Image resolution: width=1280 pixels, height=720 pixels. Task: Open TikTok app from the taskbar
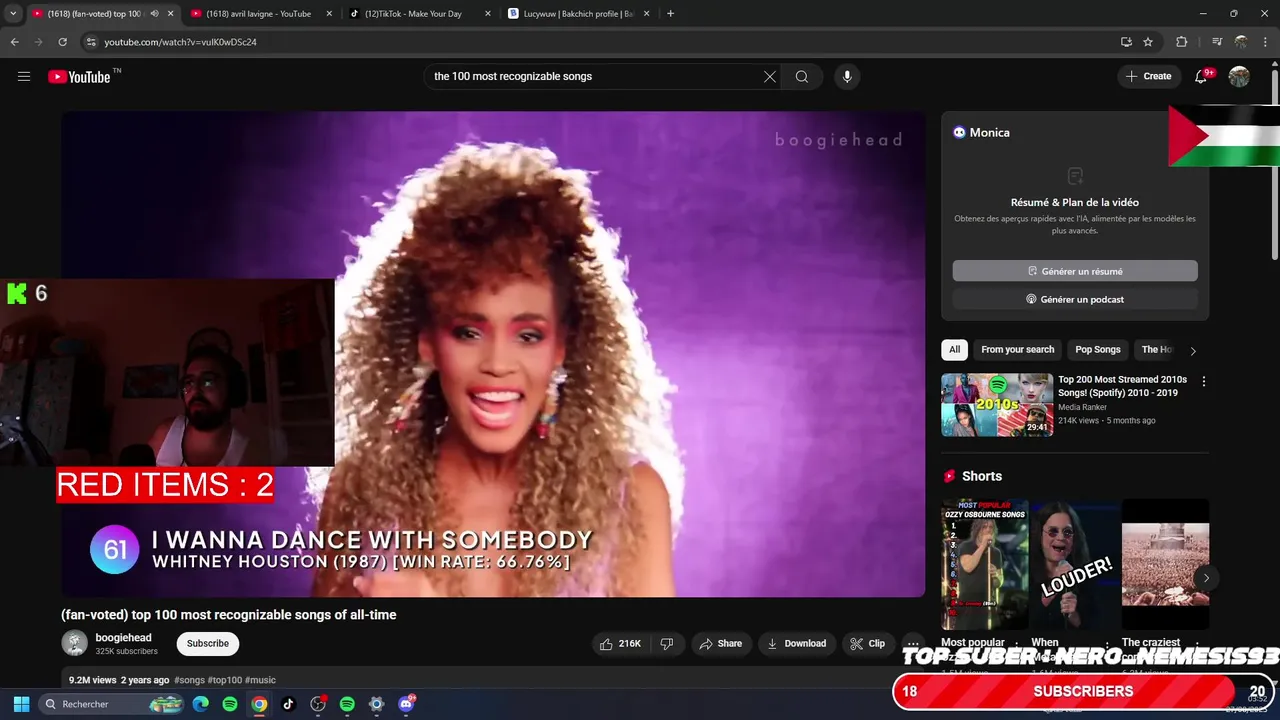click(288, 704)
